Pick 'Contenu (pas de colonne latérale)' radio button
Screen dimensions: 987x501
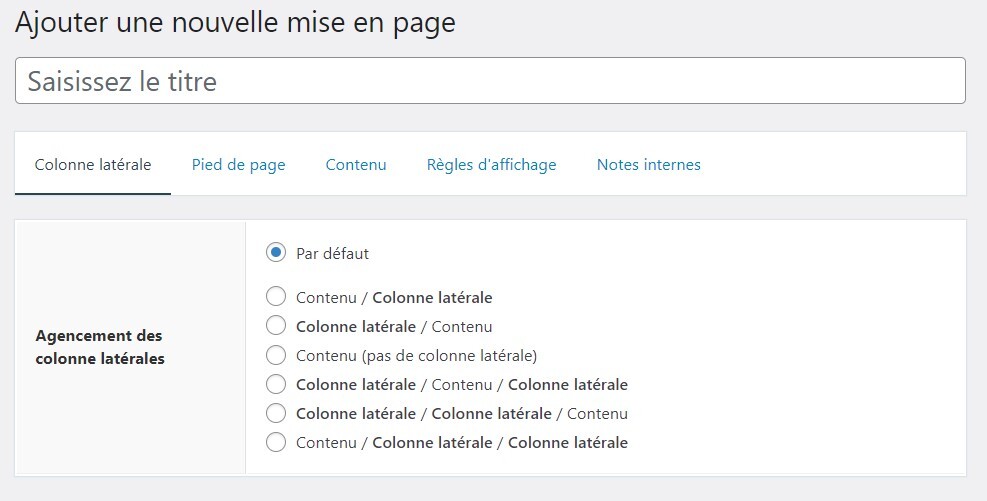tap(276, 355)
